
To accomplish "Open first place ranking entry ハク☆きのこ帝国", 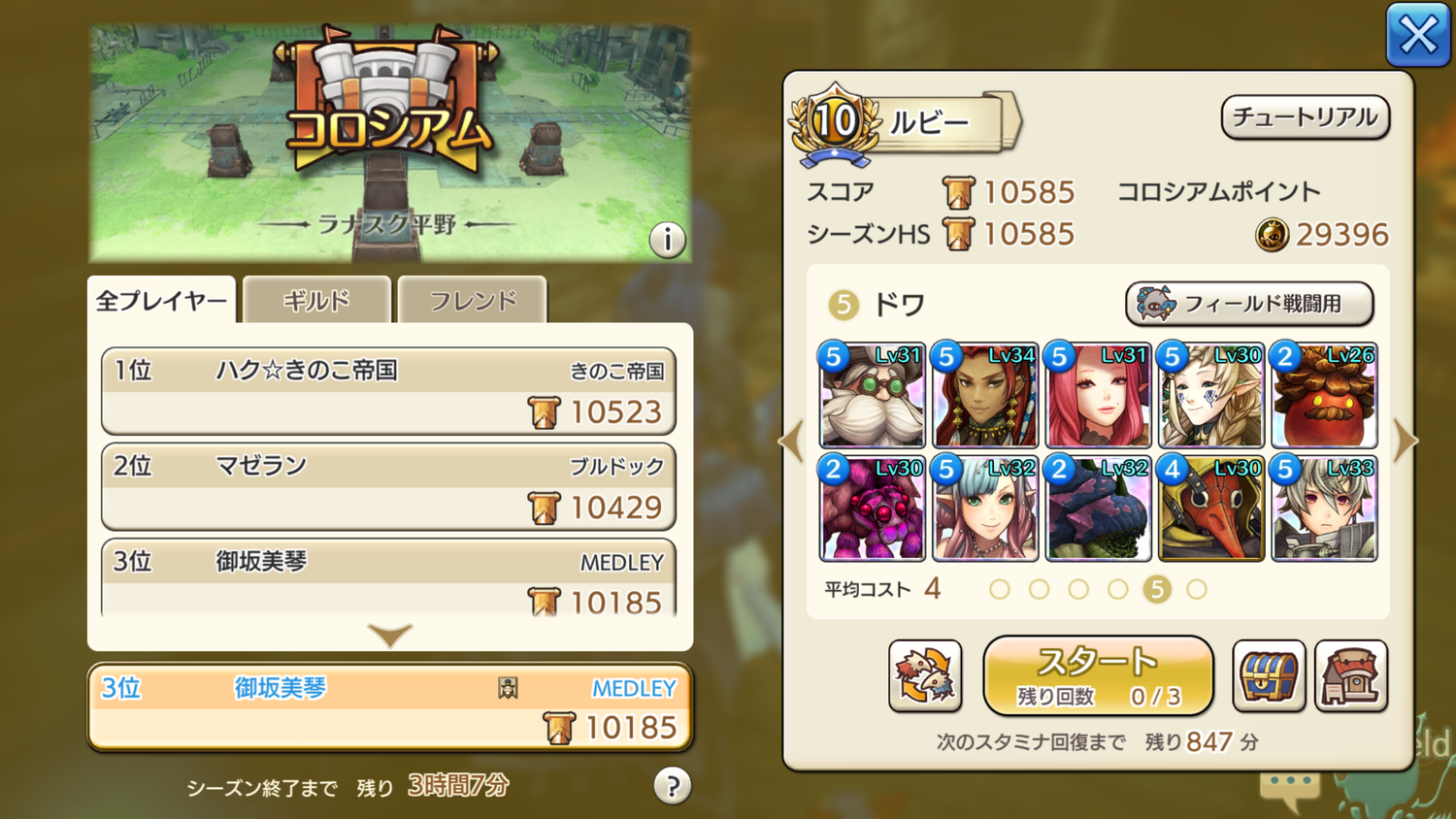I will click(x=388, y=391).
